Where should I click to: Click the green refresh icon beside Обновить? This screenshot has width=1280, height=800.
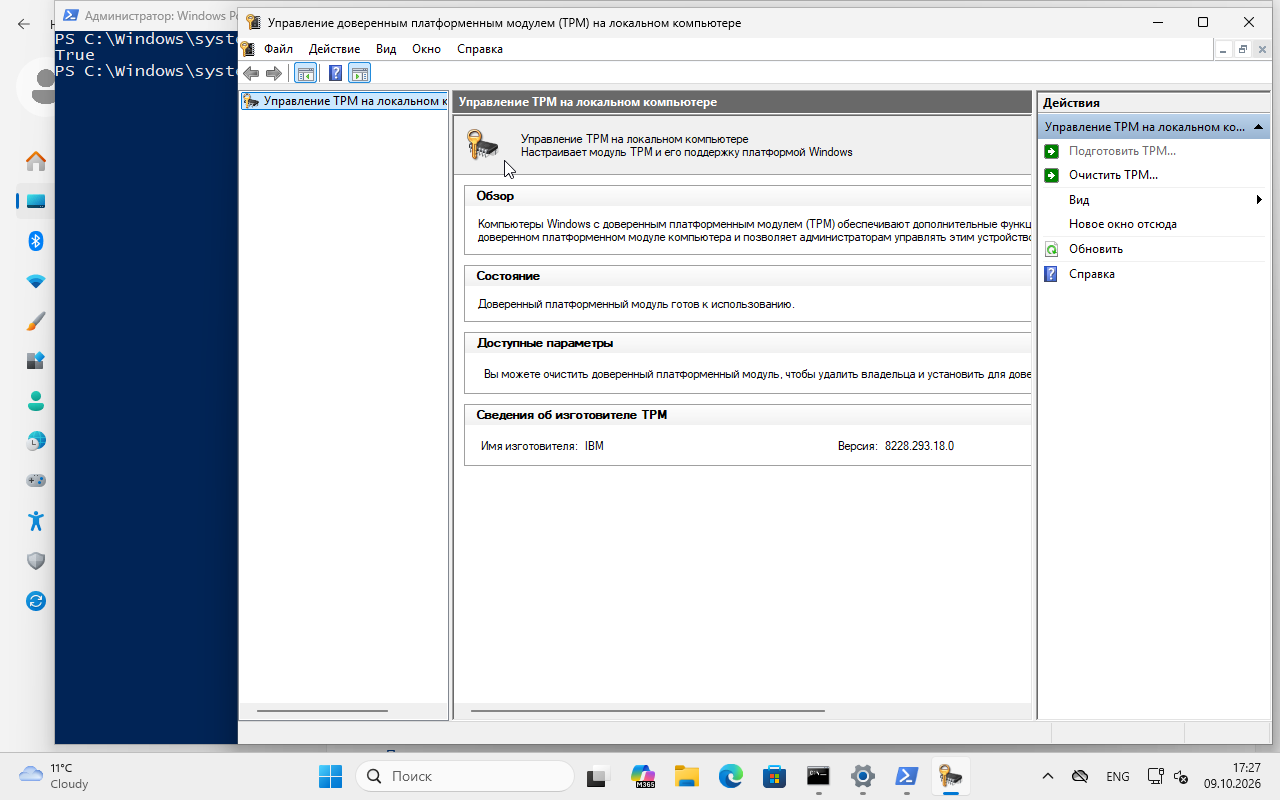[1051, 249]
